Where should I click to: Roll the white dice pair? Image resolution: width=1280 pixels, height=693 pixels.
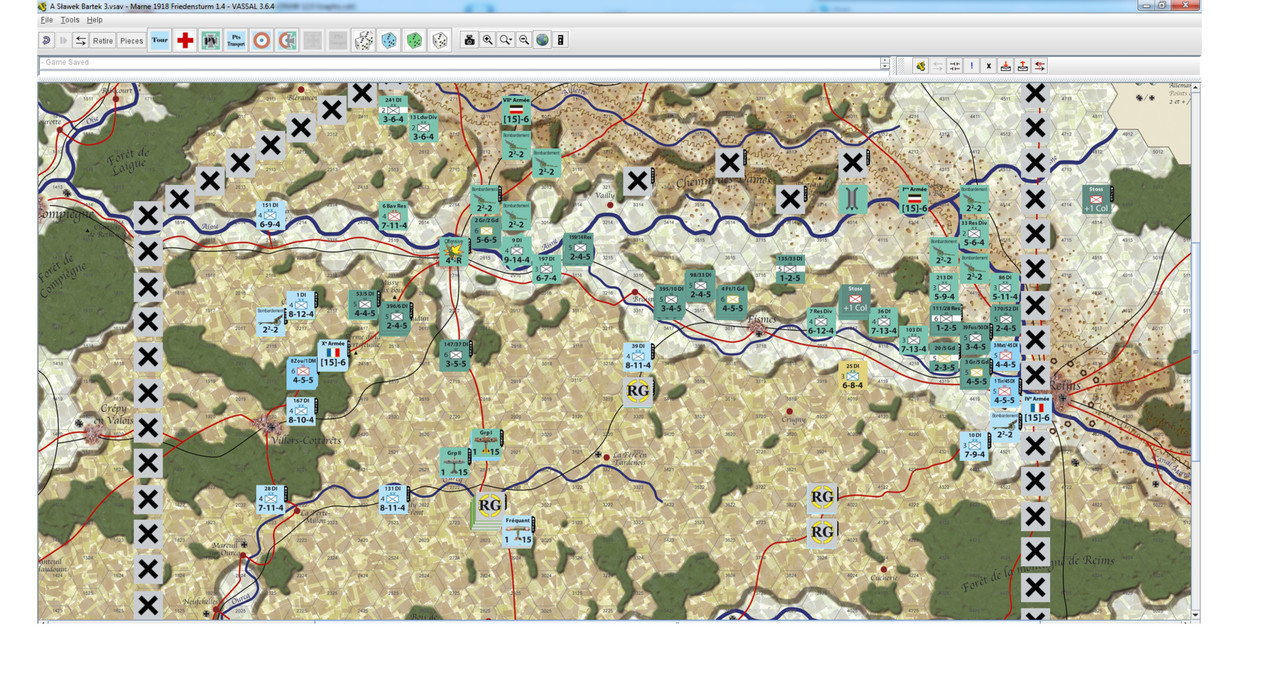pyautogui.click(x=364, y=40)
